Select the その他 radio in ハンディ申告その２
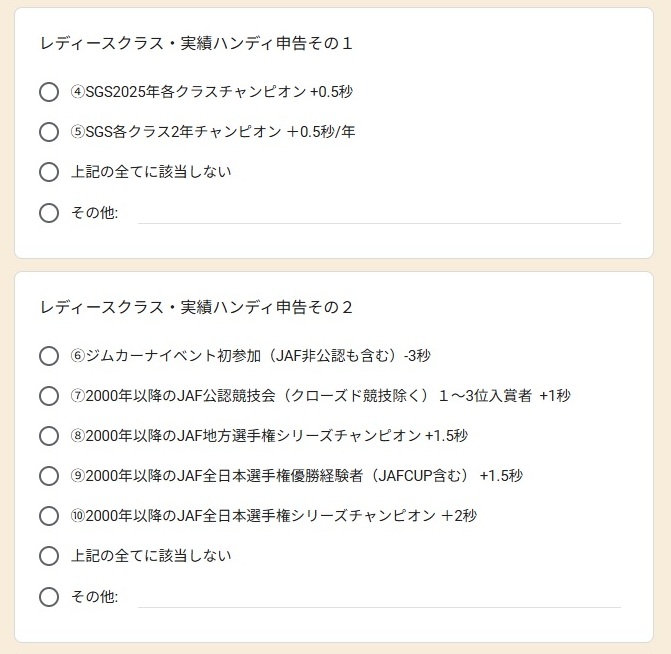 (x=49, y=597)
